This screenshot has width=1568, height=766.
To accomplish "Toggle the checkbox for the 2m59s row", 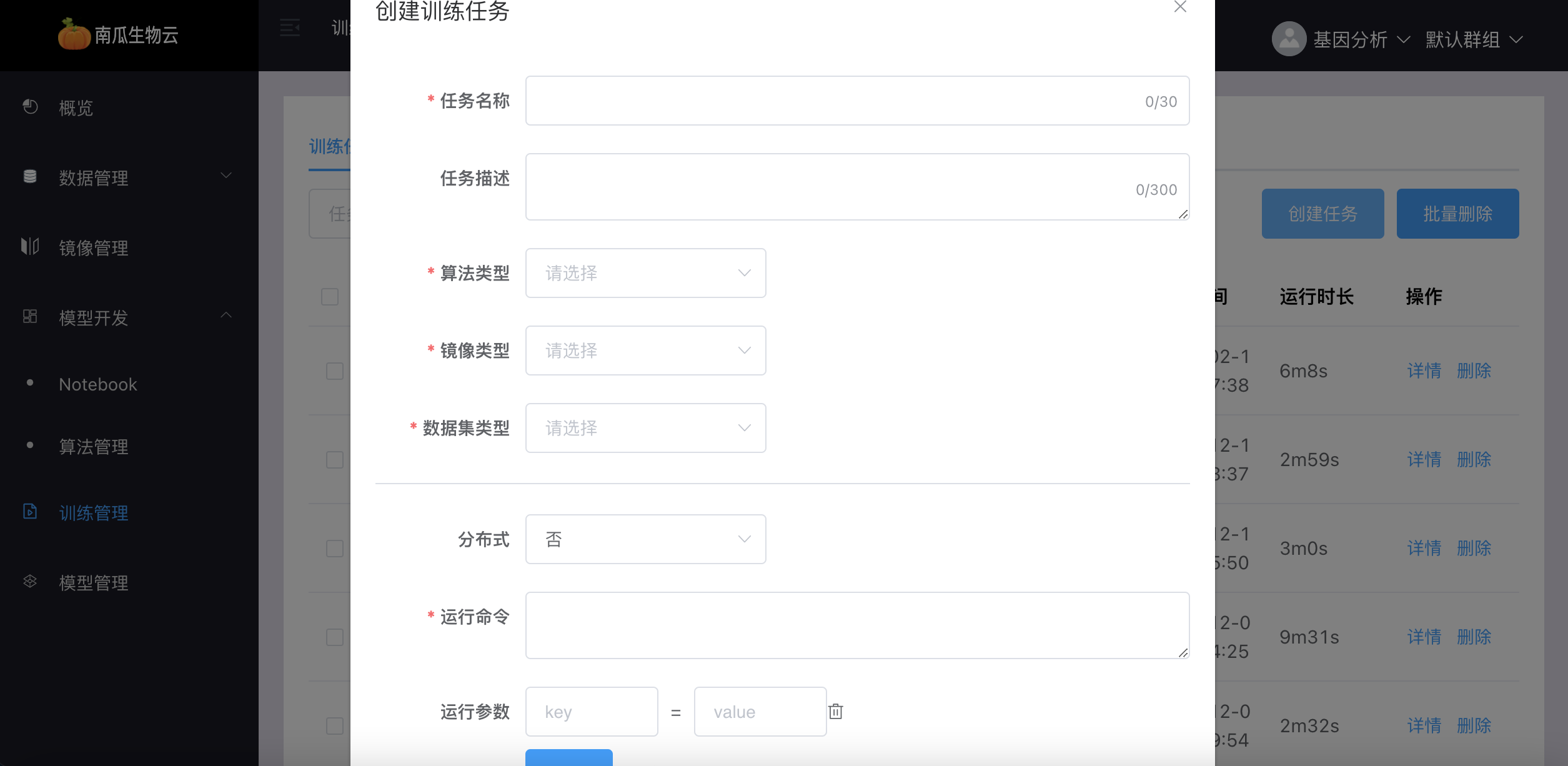I will 335,460.
